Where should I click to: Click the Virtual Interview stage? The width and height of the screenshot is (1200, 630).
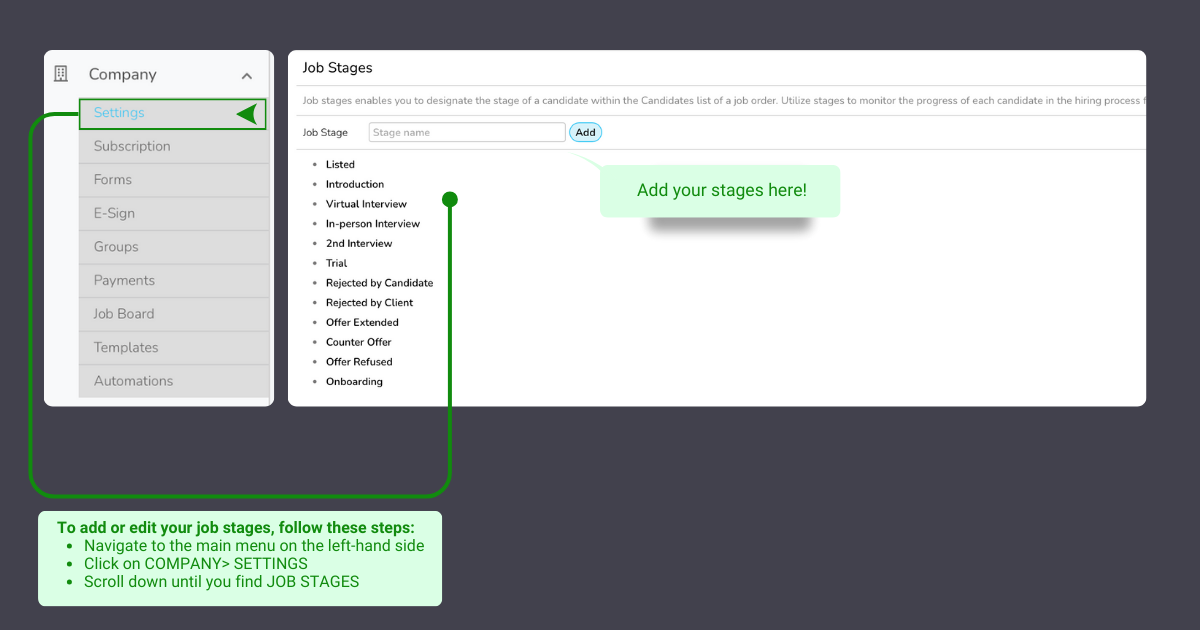366,204
